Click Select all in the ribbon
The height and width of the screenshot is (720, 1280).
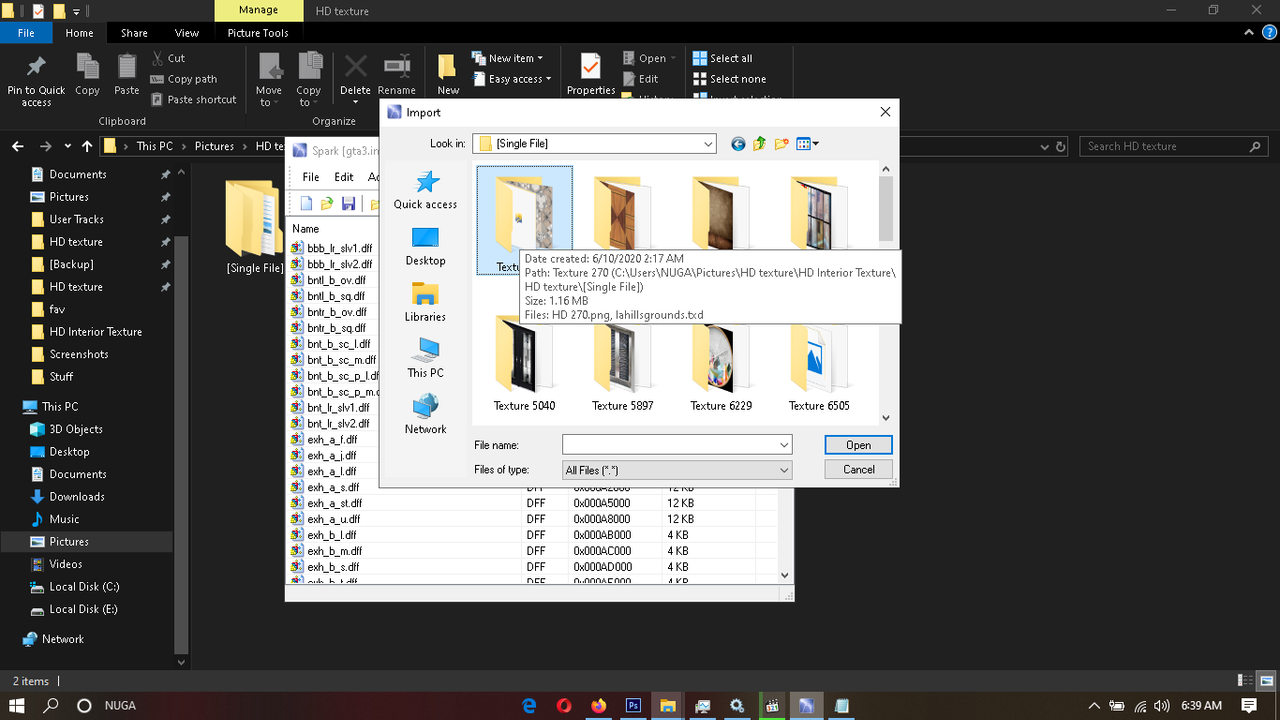tap(723, 58)
